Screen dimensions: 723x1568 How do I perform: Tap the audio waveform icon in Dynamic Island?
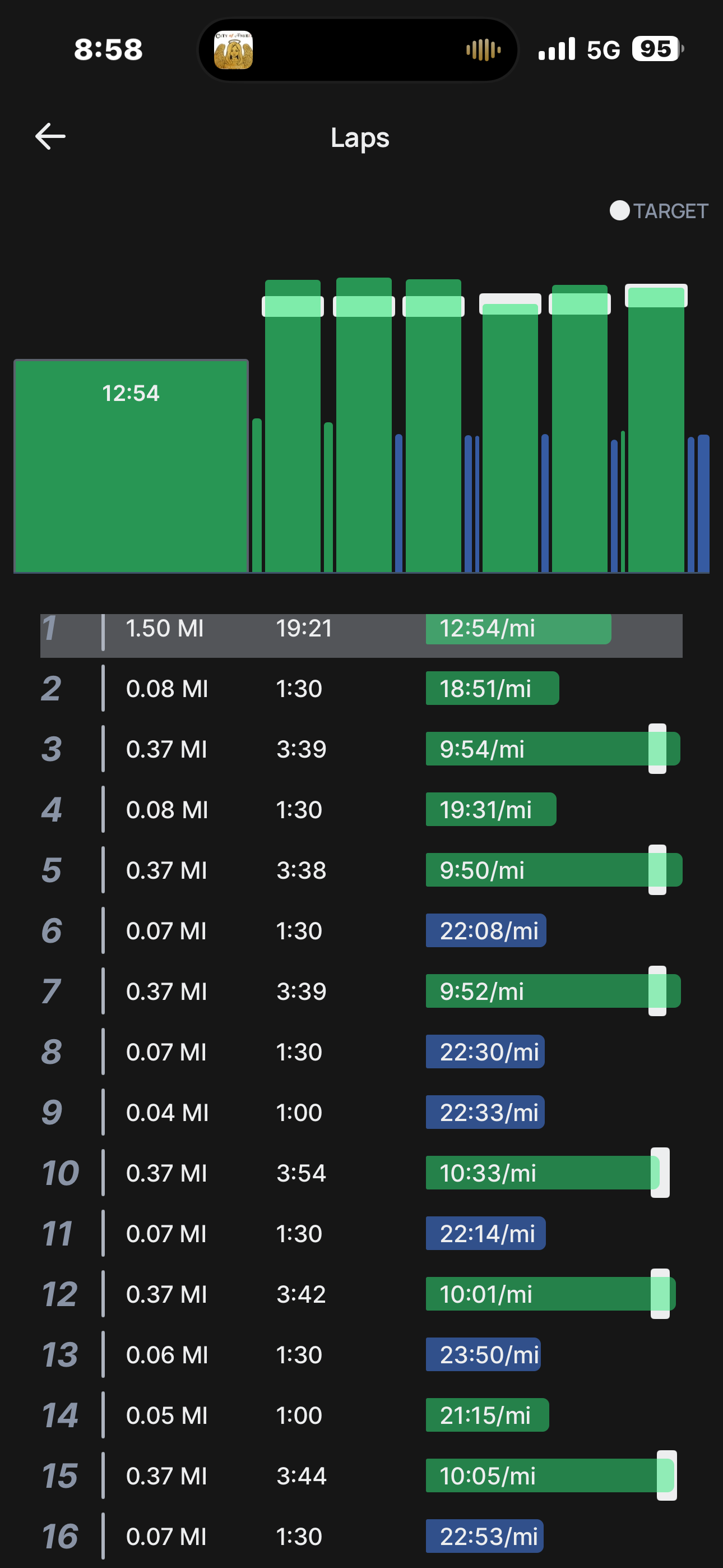483,50
